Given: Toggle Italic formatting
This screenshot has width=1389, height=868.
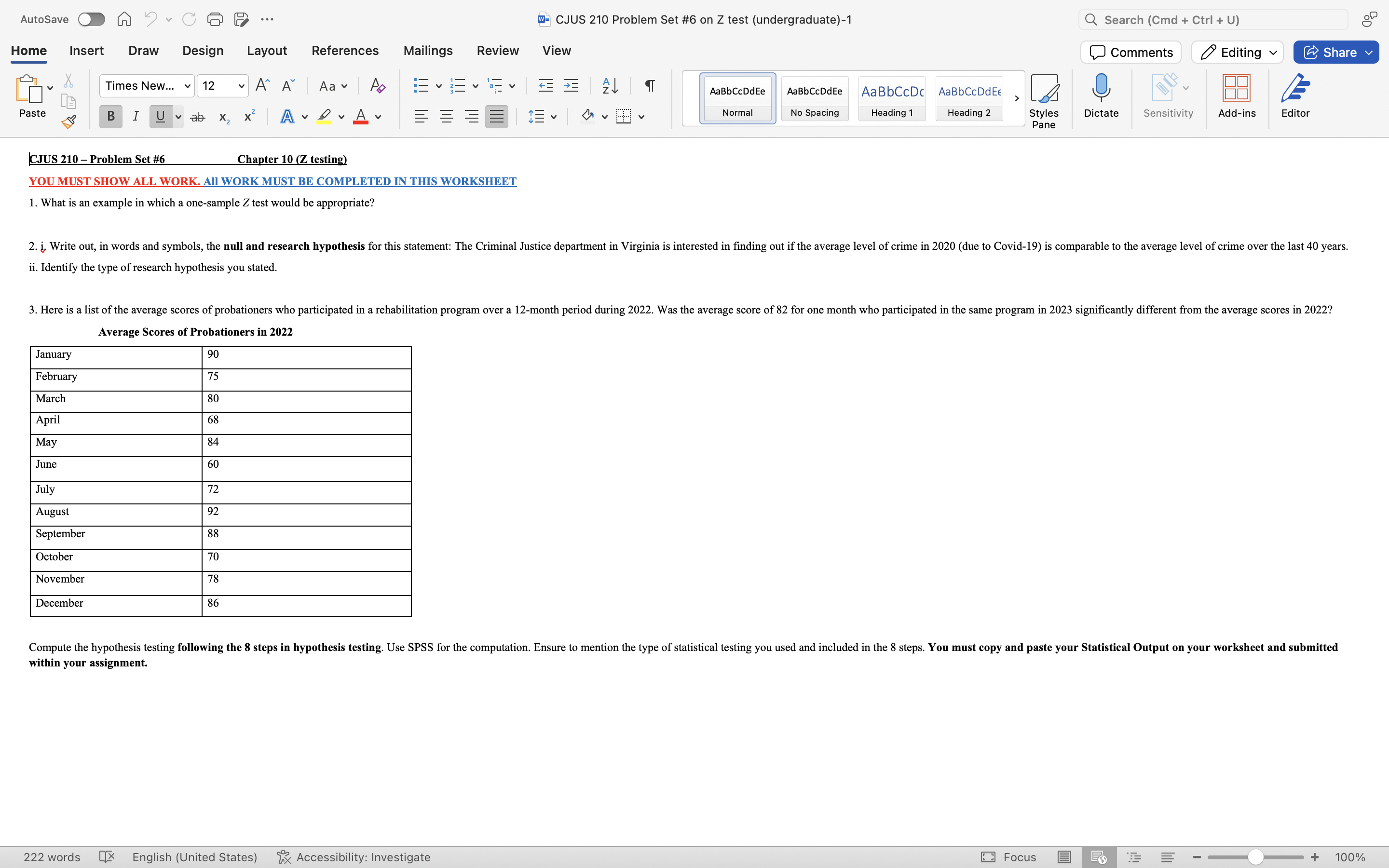Looking at the screenshot, I should pos(136,117).
